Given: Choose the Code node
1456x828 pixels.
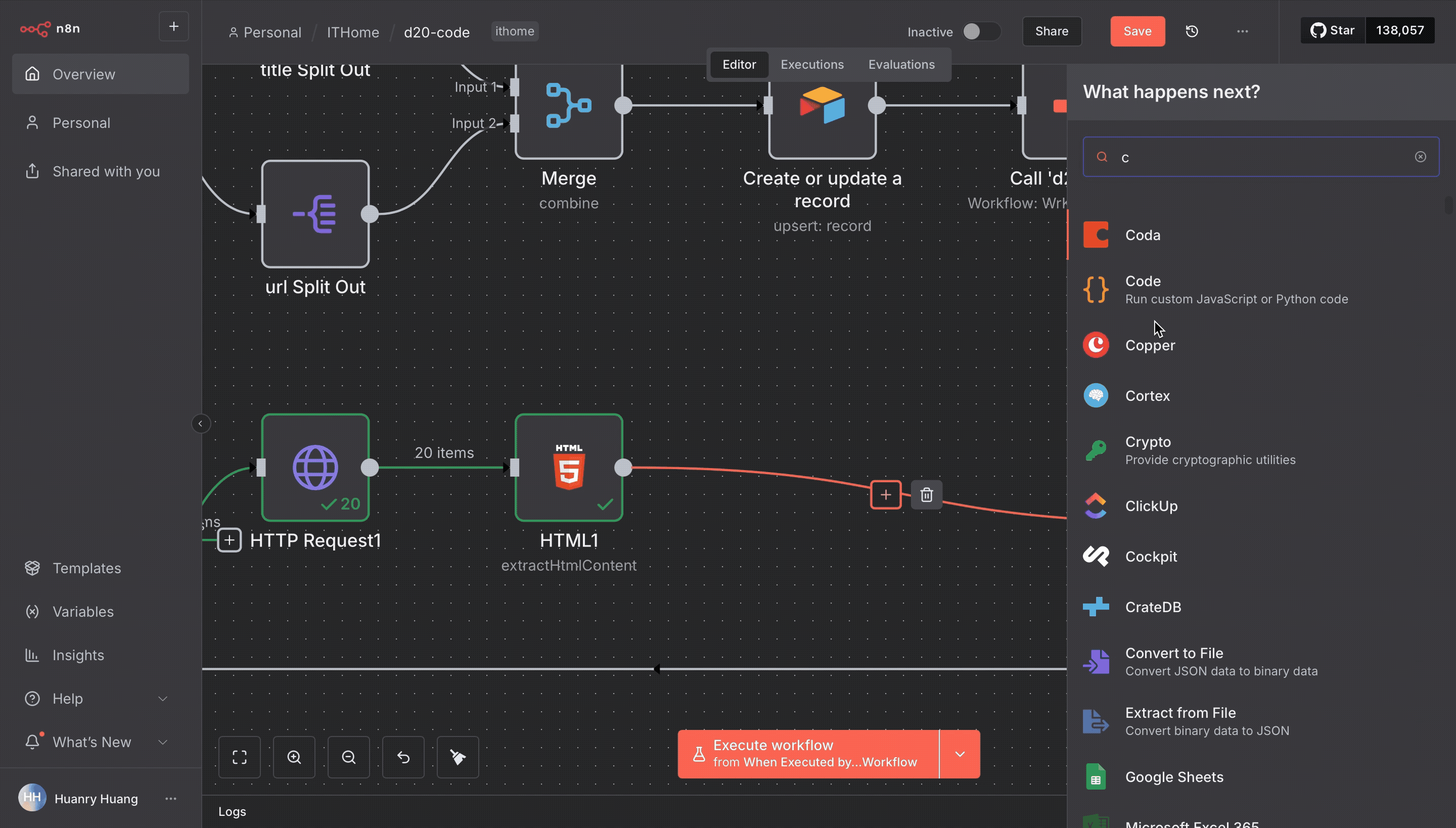Looking at the screenshot, I should (1261, 290).
